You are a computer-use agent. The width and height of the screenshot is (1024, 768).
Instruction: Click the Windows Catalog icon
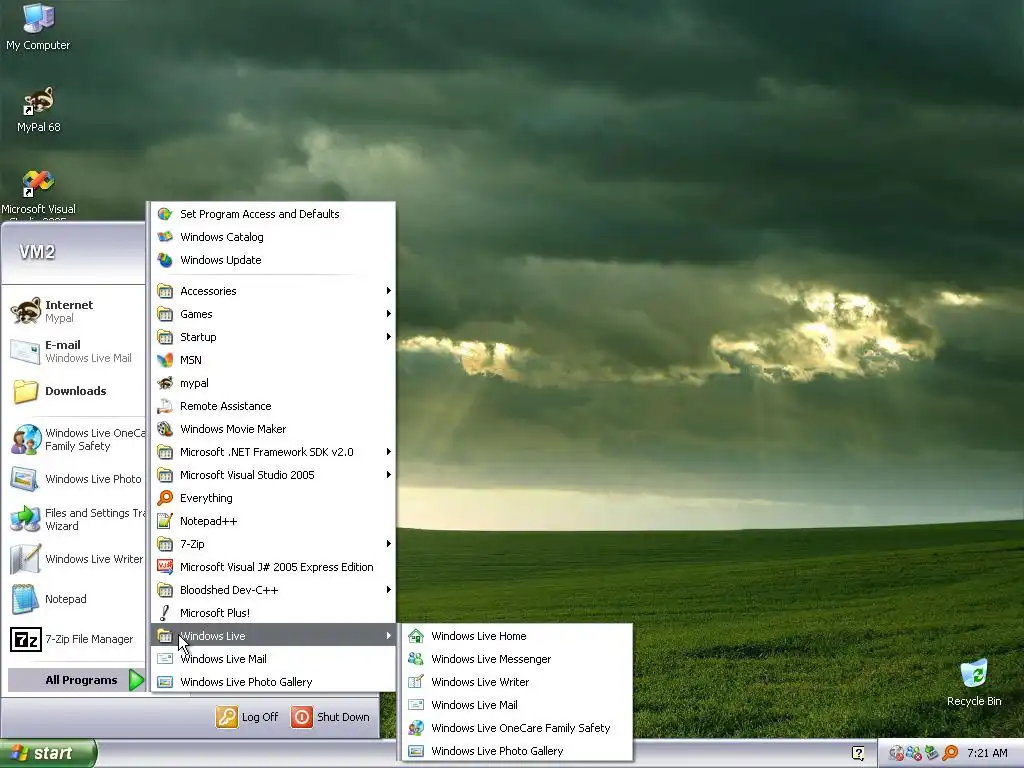(165, 237)
